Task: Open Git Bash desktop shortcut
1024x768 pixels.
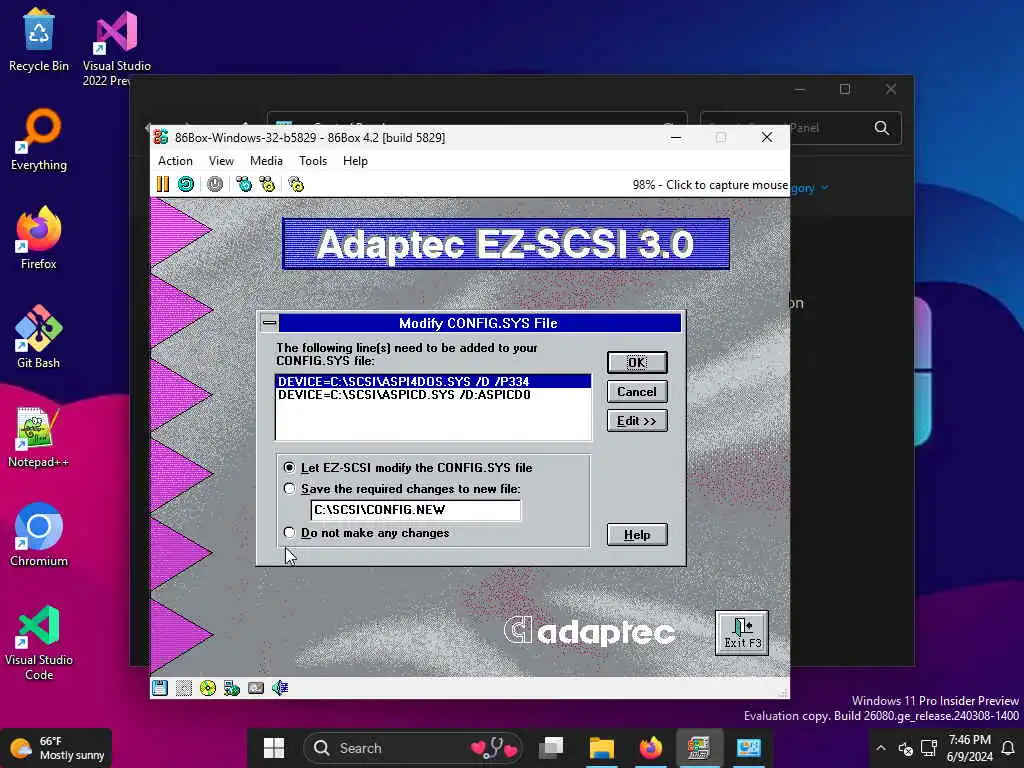Action: click(x=39, y=337)
